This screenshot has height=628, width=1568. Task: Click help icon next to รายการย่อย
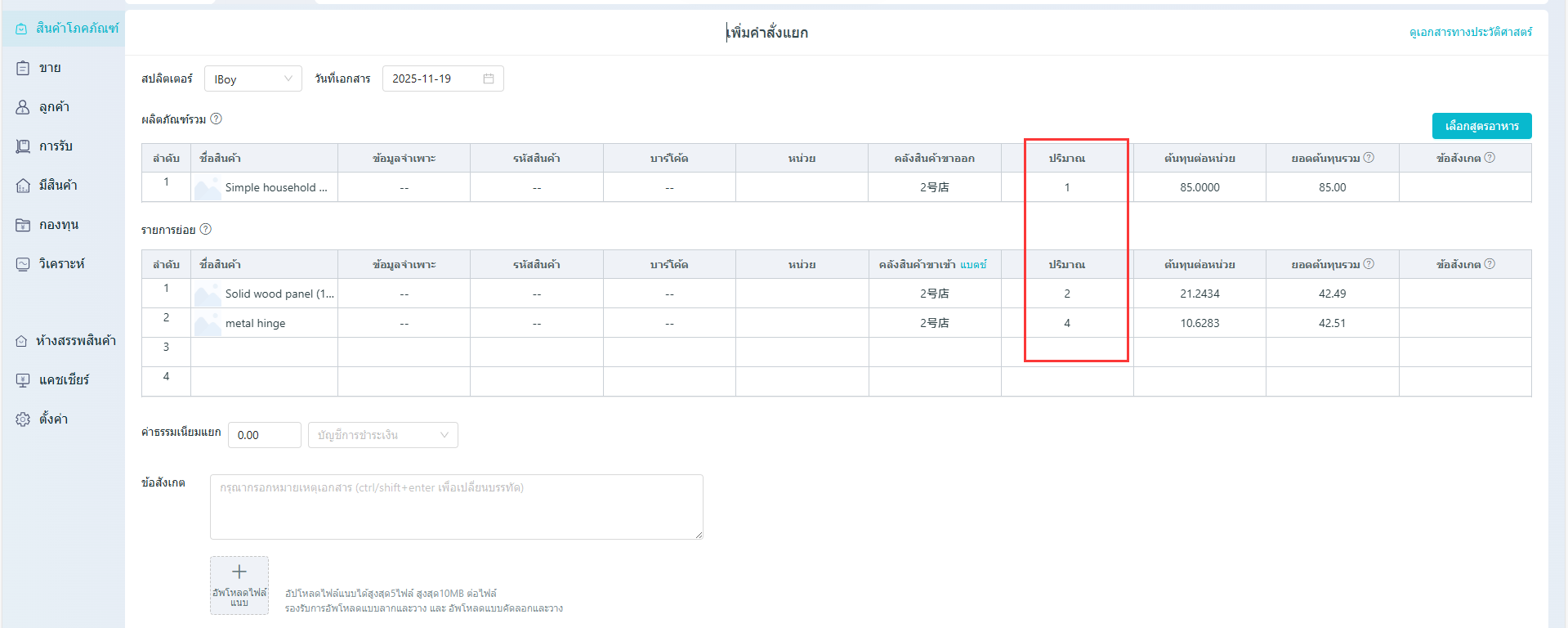point(206,229)
